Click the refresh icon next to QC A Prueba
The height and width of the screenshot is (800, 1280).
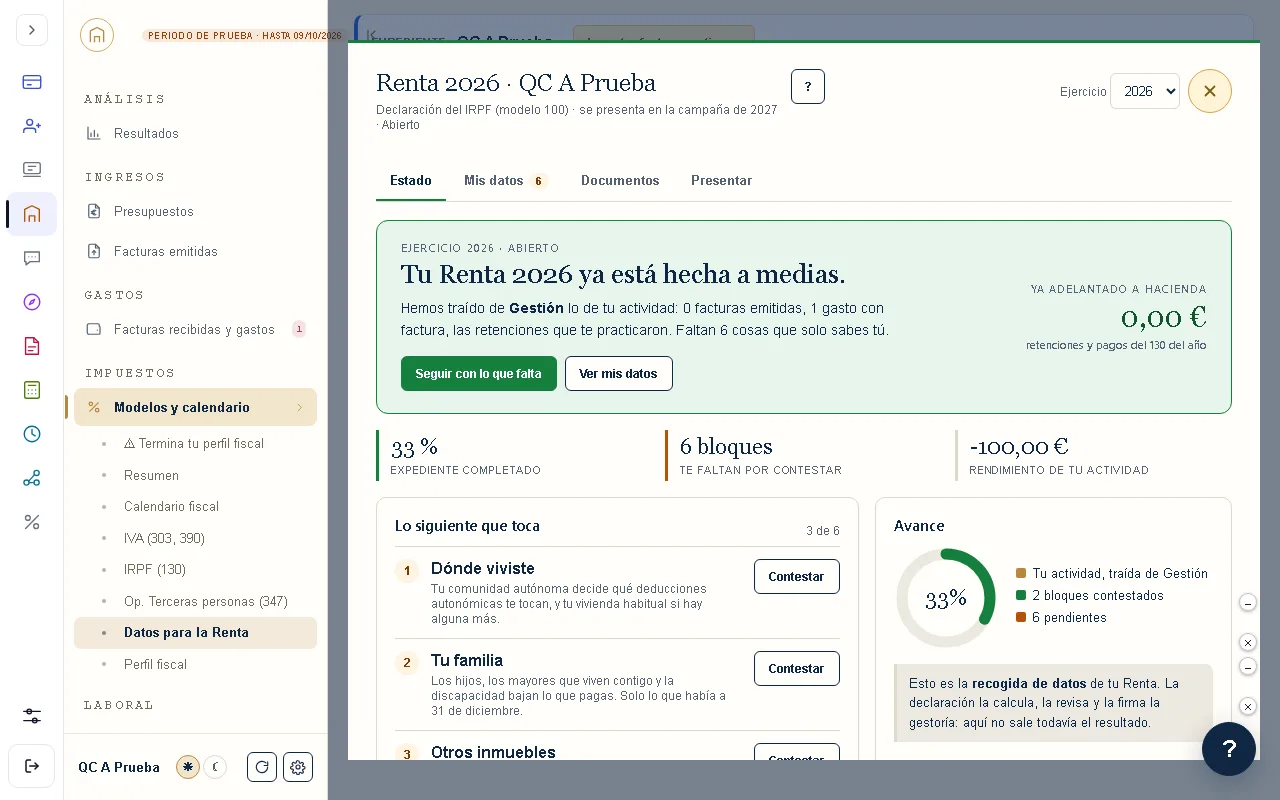[x=262, y=767]
